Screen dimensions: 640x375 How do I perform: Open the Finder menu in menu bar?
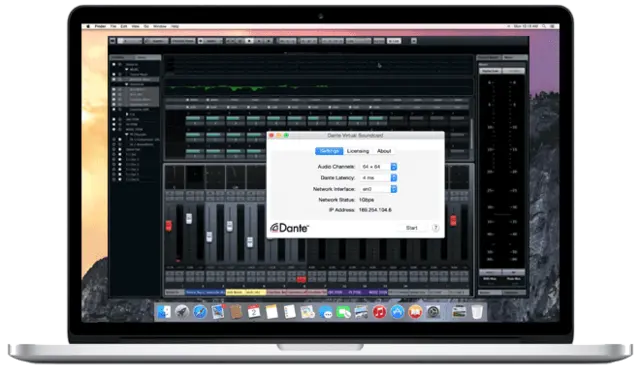pyautogui.click(x=100, y=26)
